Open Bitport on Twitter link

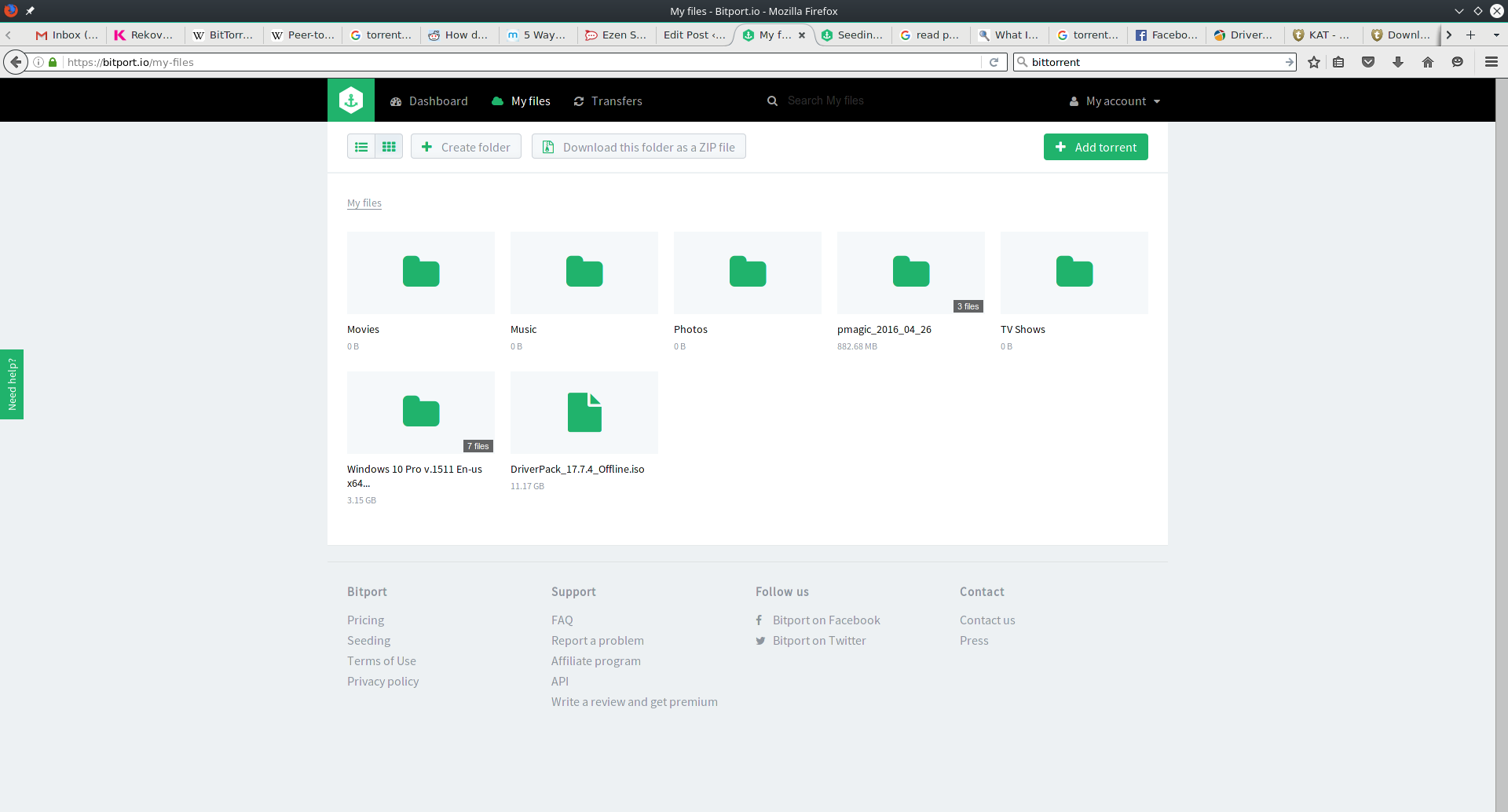coord(818,641)
